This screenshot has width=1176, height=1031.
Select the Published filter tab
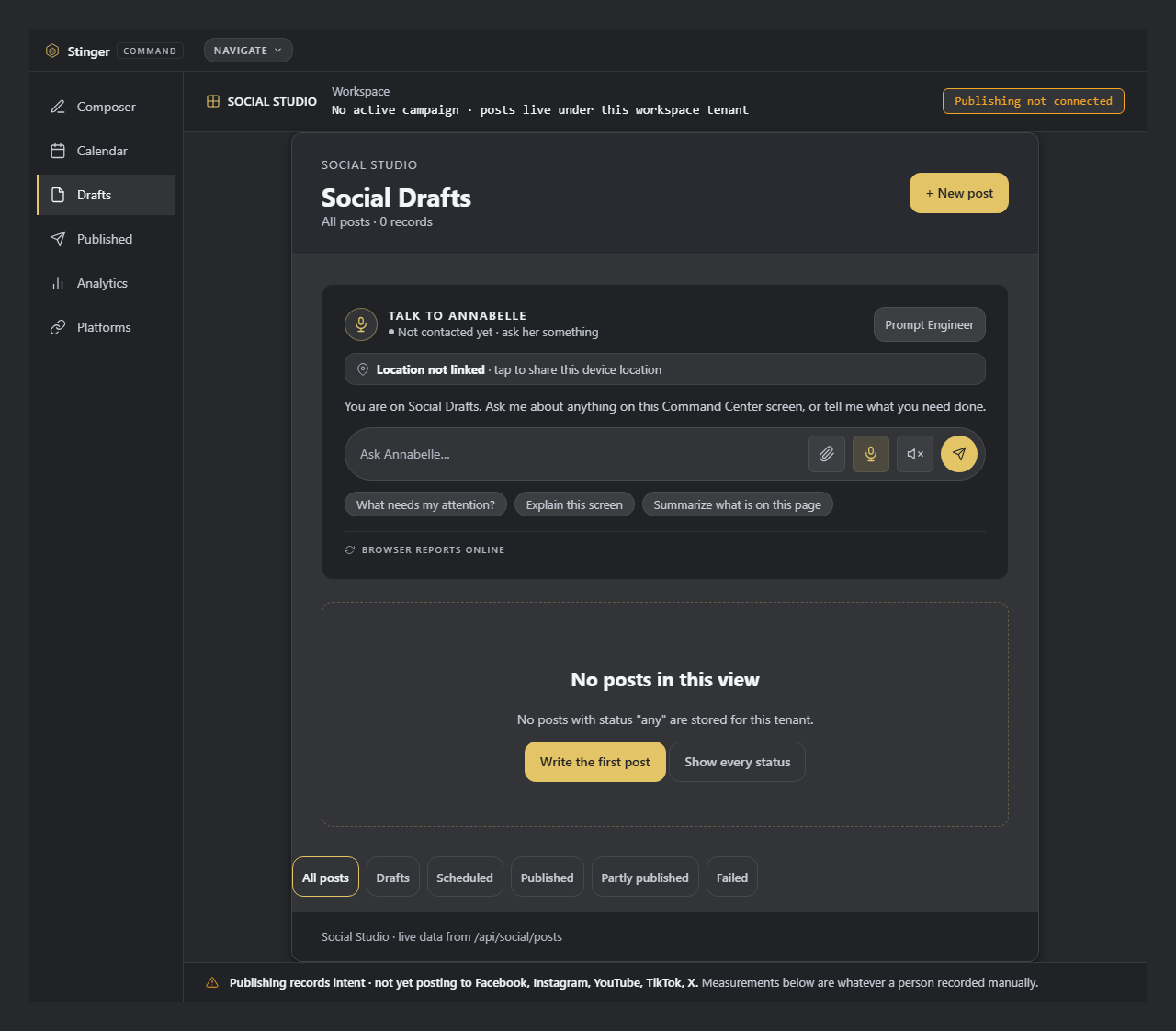click(547, 877)
